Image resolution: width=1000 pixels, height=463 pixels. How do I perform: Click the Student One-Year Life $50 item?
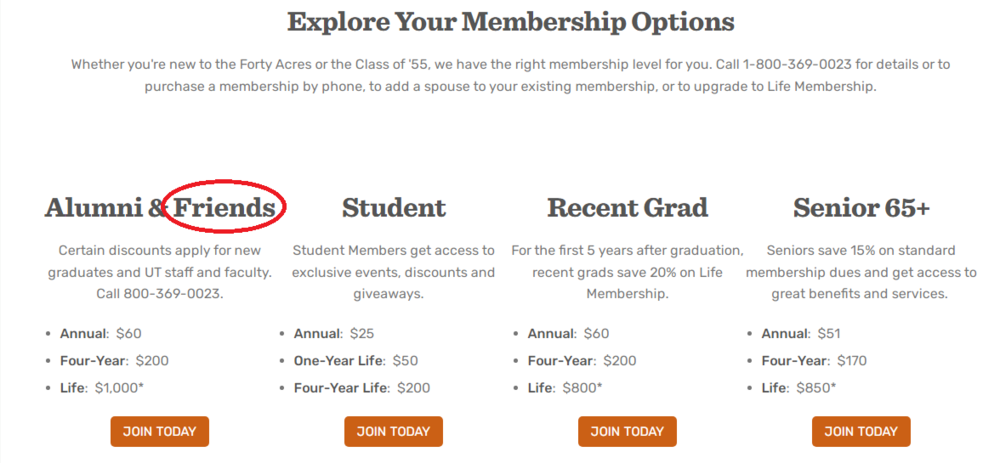click(356, 360)
